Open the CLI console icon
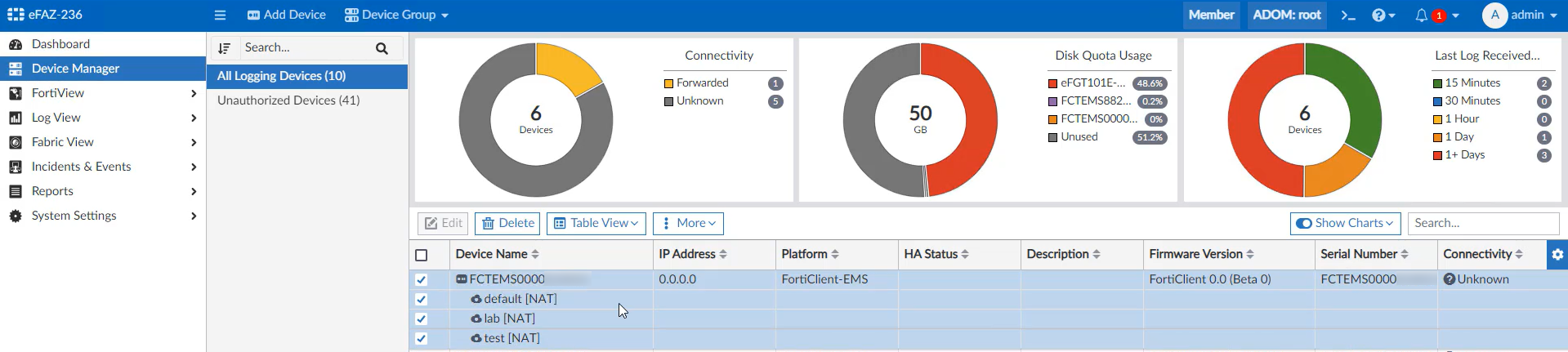Screen dimensions: 1568x352 coord(1348,16)
